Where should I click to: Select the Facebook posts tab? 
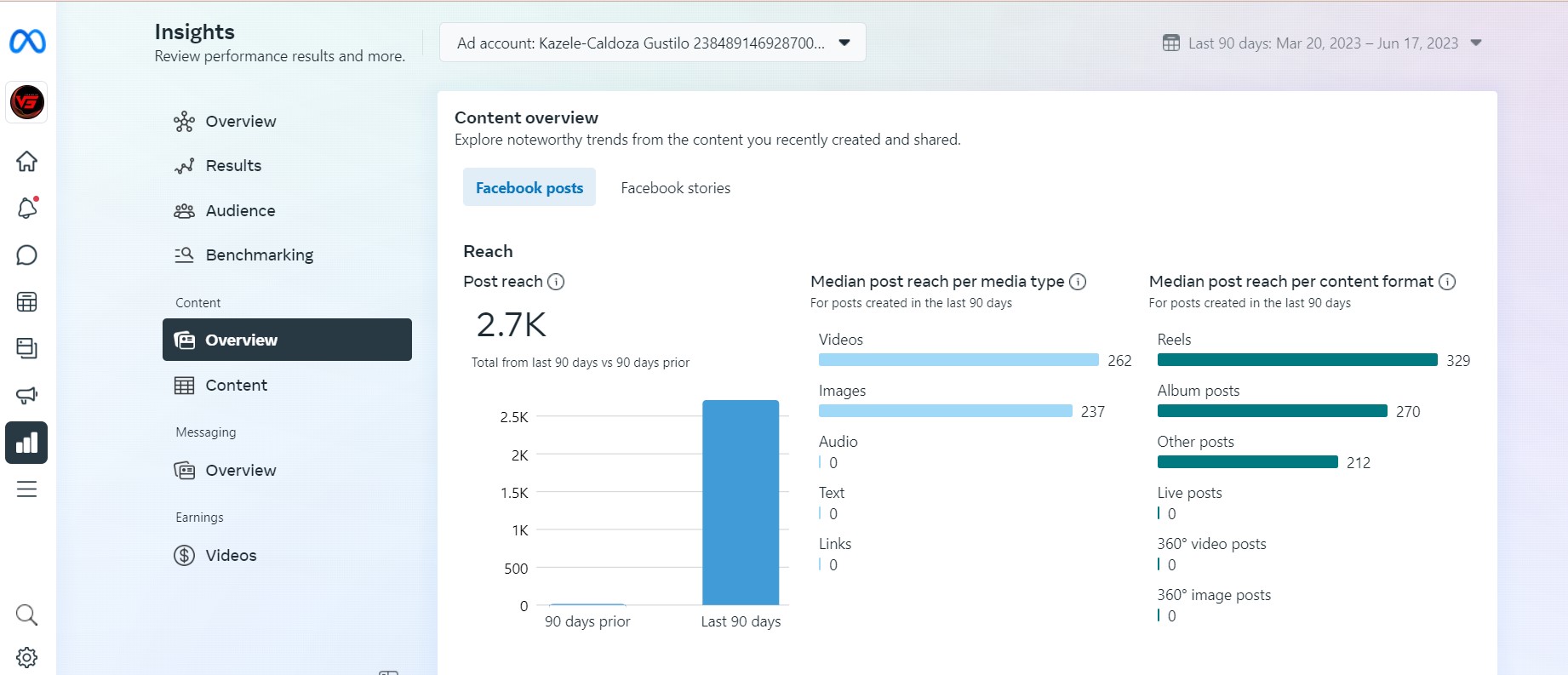pos(529,188)
